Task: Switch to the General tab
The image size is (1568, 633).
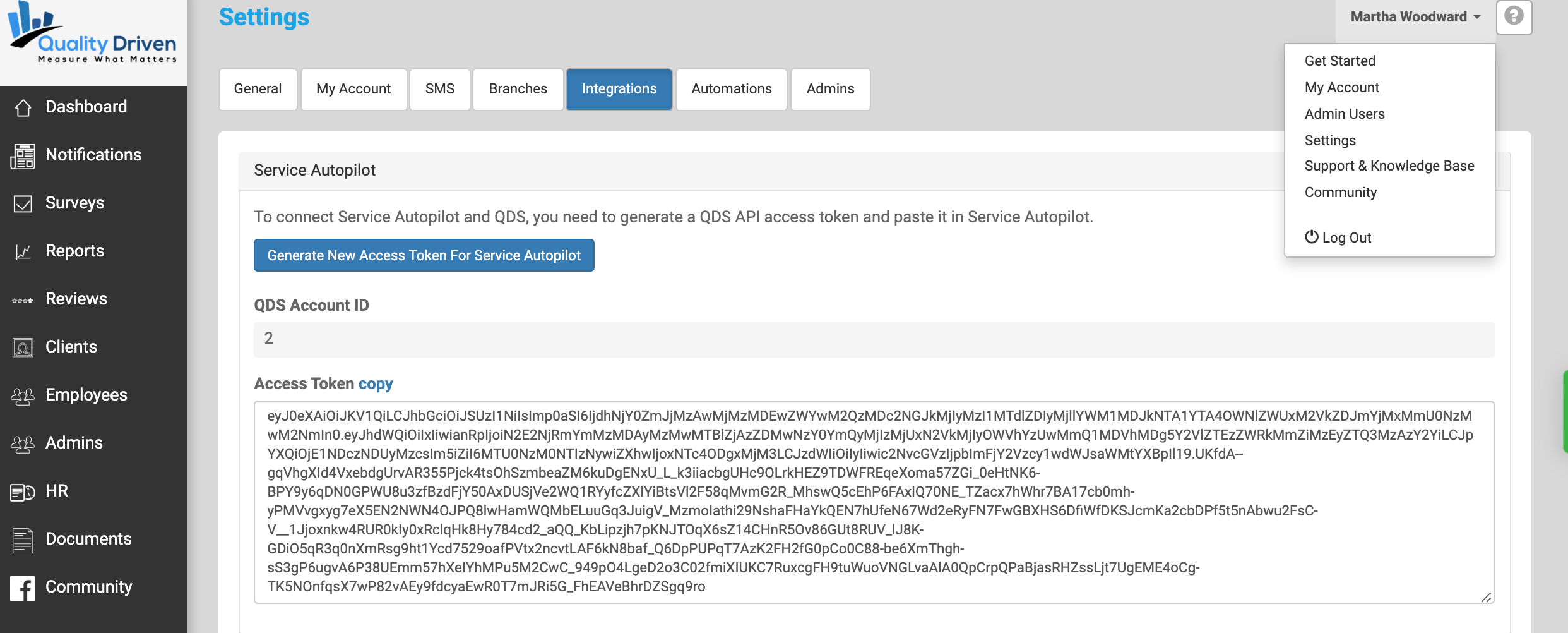Action: pyautogui.click(x=258, y=89)
